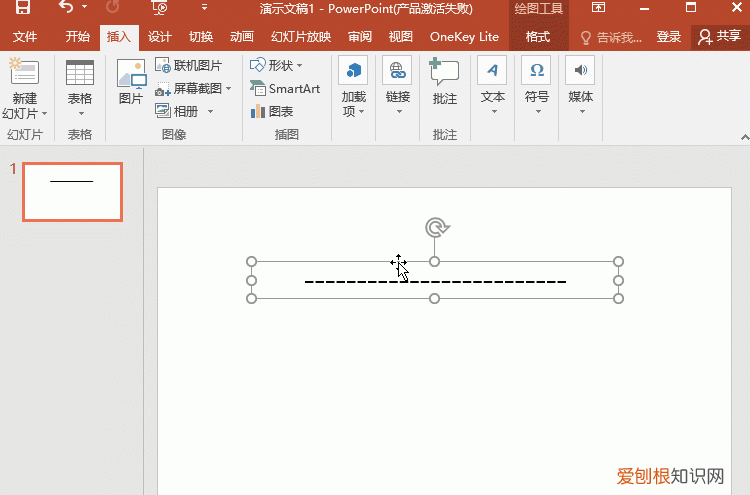750x495 pixels.
Task: Click the Save icon in quick access toolbar
Action: coord(22,8)
